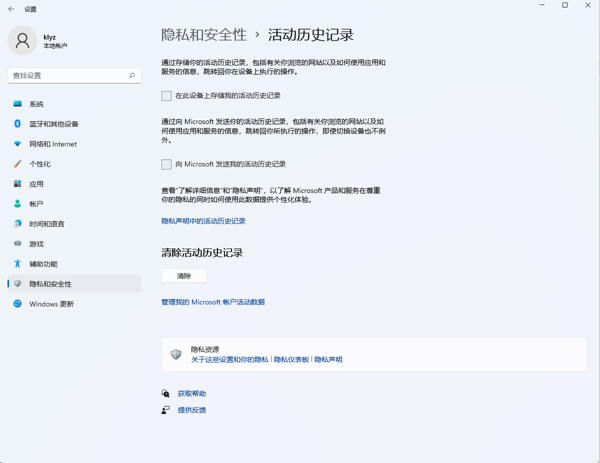Go to 网络和 Internet settings

[74, 144]
